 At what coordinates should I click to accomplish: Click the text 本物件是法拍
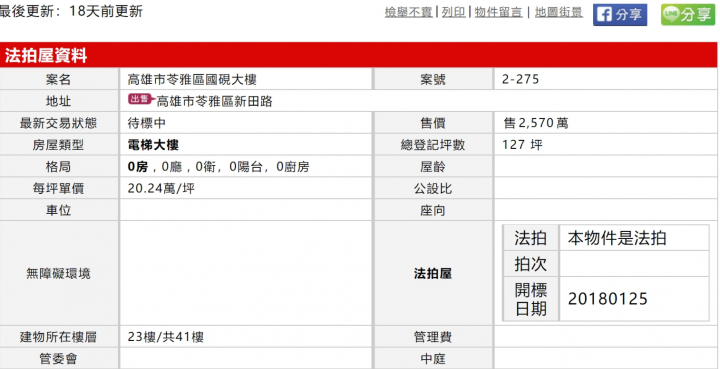[x=617, y=238]
